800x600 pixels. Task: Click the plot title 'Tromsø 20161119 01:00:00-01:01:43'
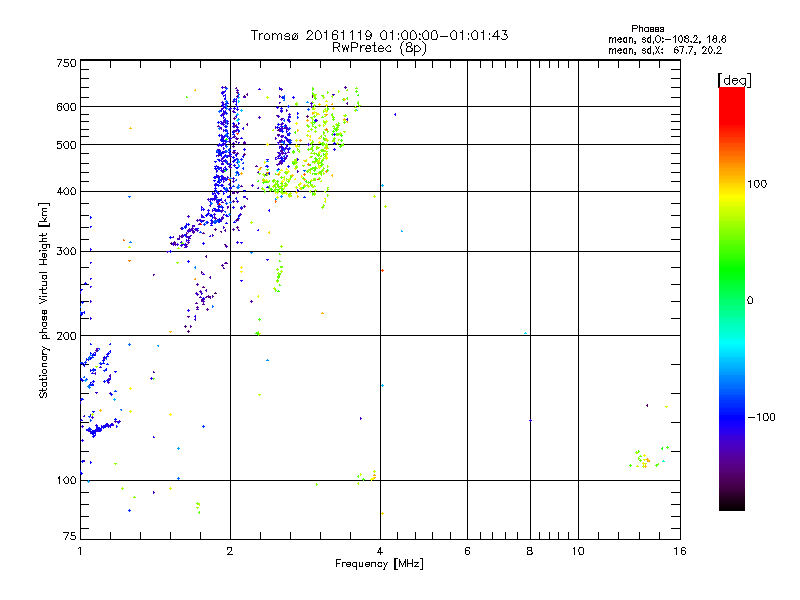[x=379, y=35]
